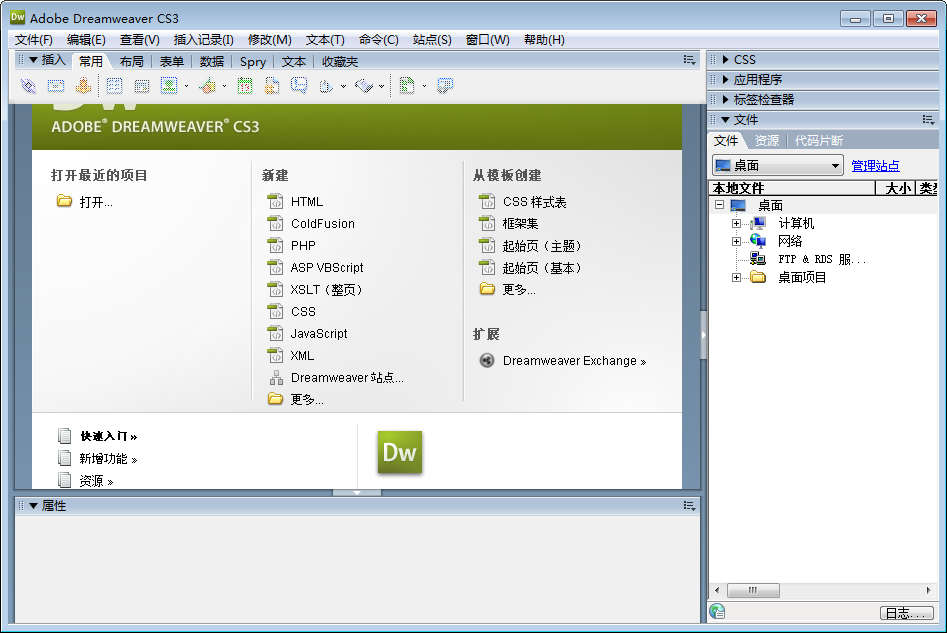Open the 桌面 site dropdown
This screenshot has width=947, height=633.
pos(835,165)
